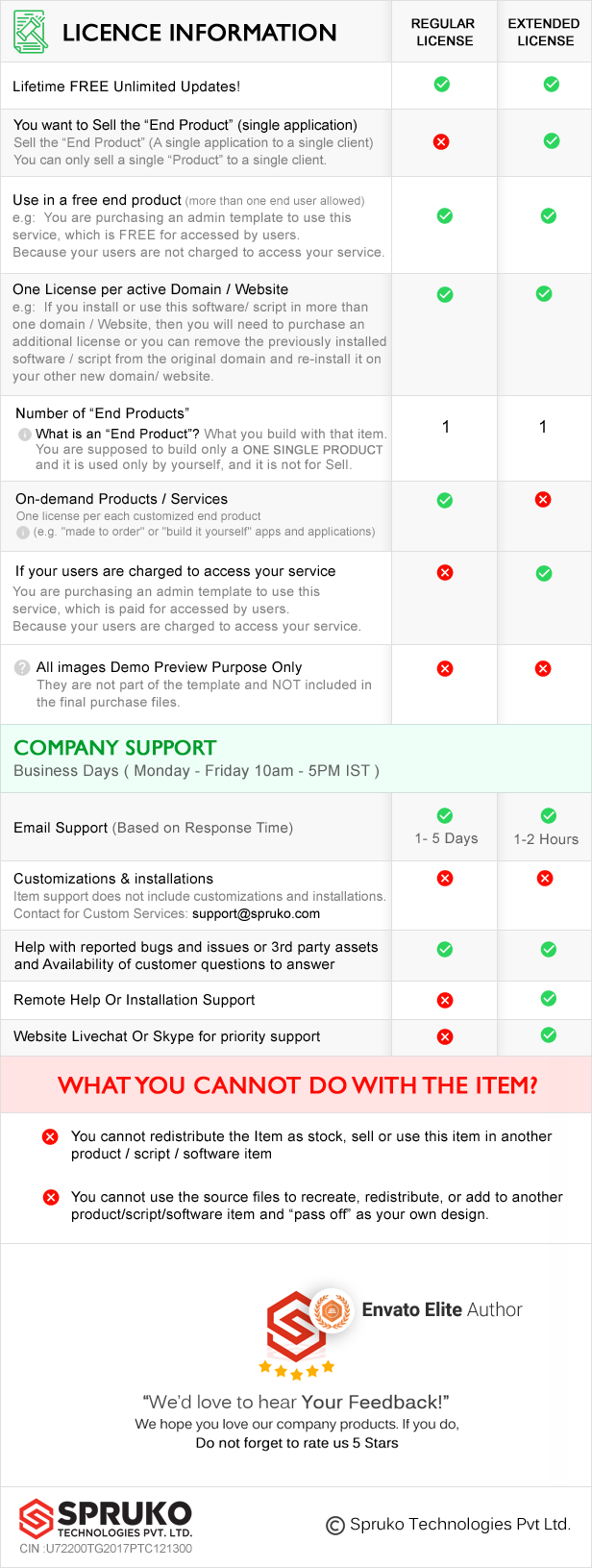Open the support@spruko.com email link
Viewport: 592px width, 1568px height.
pyautogui.click(x=256, y=913)
